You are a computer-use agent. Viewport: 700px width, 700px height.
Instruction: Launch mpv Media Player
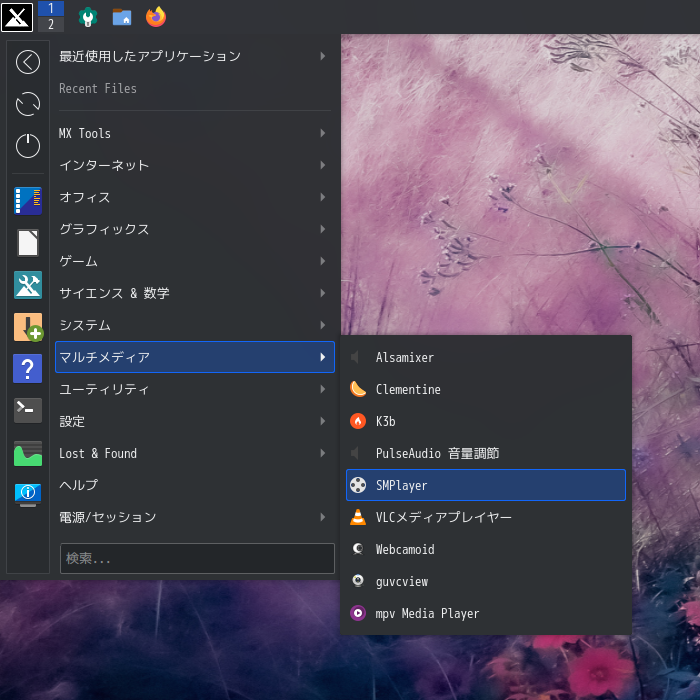(x=486, y=613)
